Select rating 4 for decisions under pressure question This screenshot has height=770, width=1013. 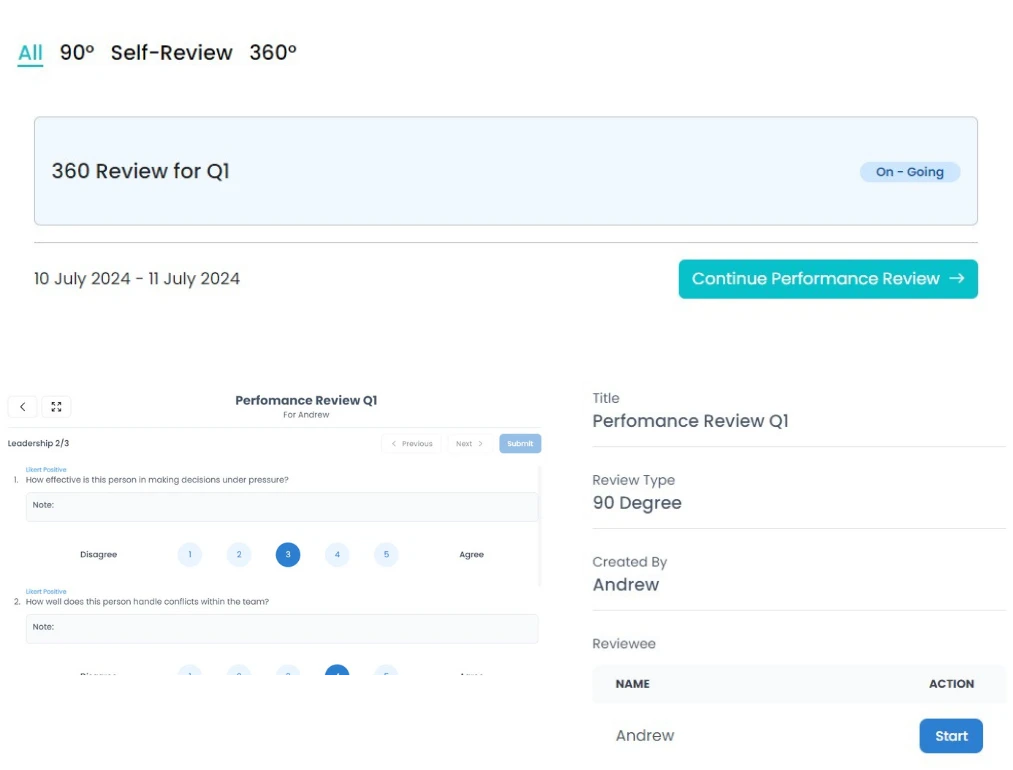click(x=337, y=554)
